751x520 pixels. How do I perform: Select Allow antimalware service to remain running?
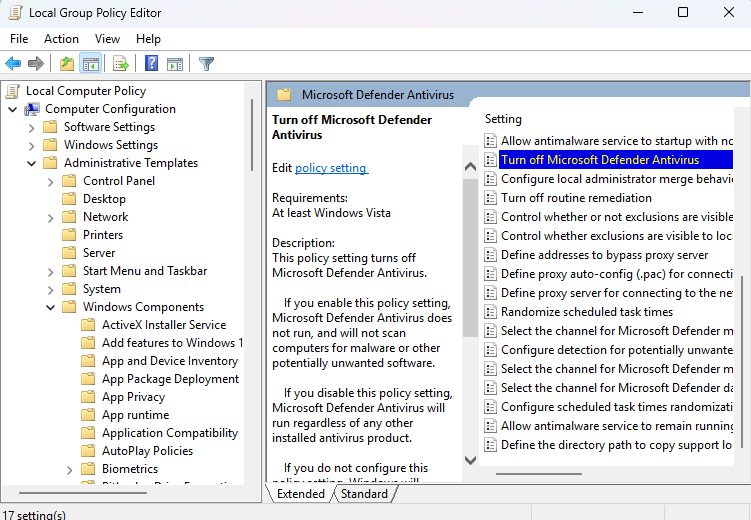[617, 426]
